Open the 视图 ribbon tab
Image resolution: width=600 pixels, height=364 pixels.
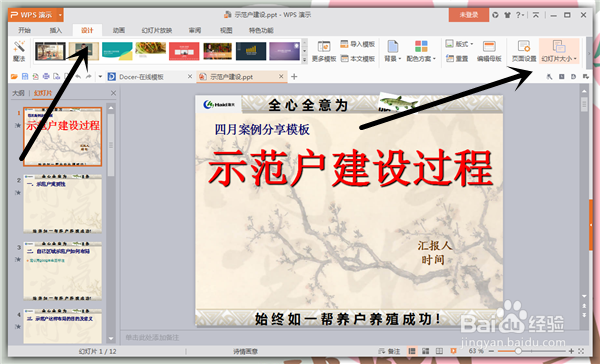coord(226,30)
